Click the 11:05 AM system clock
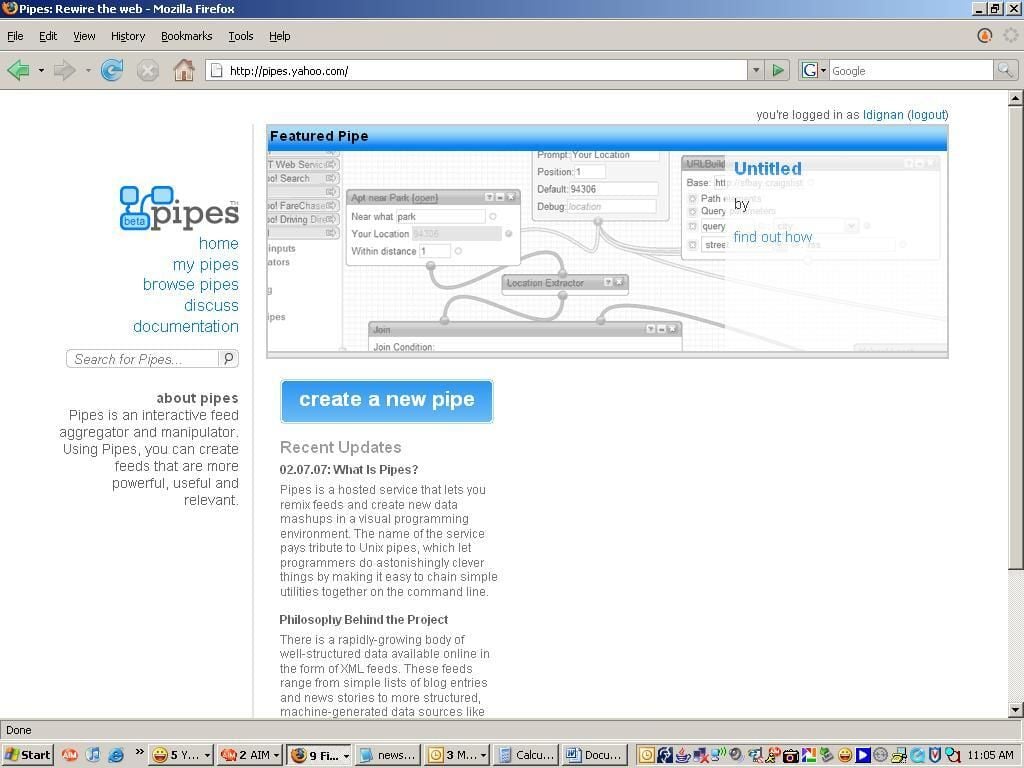The width and height of the screenshot is (1024, 768). pyautogui.click(x=991, y=756)
